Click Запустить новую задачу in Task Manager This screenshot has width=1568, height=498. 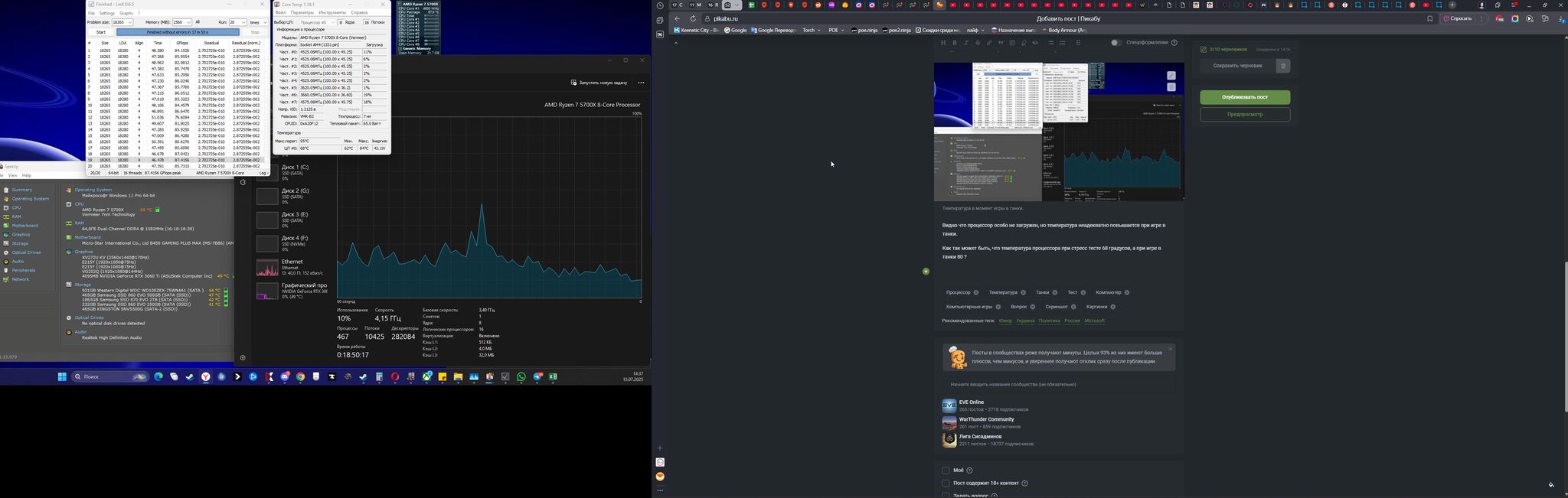coord(599,83)
